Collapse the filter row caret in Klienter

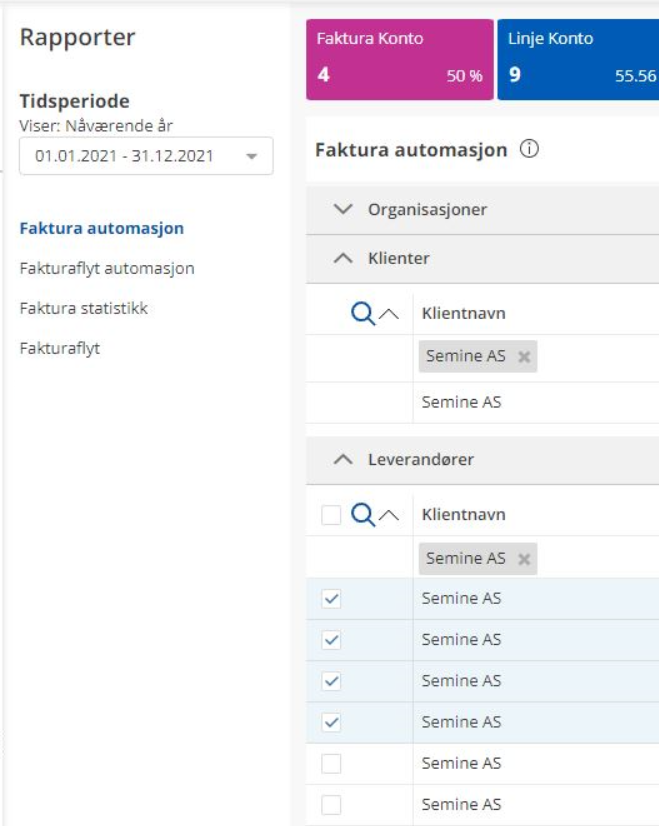pyautogui.click(x=390, y=314)
